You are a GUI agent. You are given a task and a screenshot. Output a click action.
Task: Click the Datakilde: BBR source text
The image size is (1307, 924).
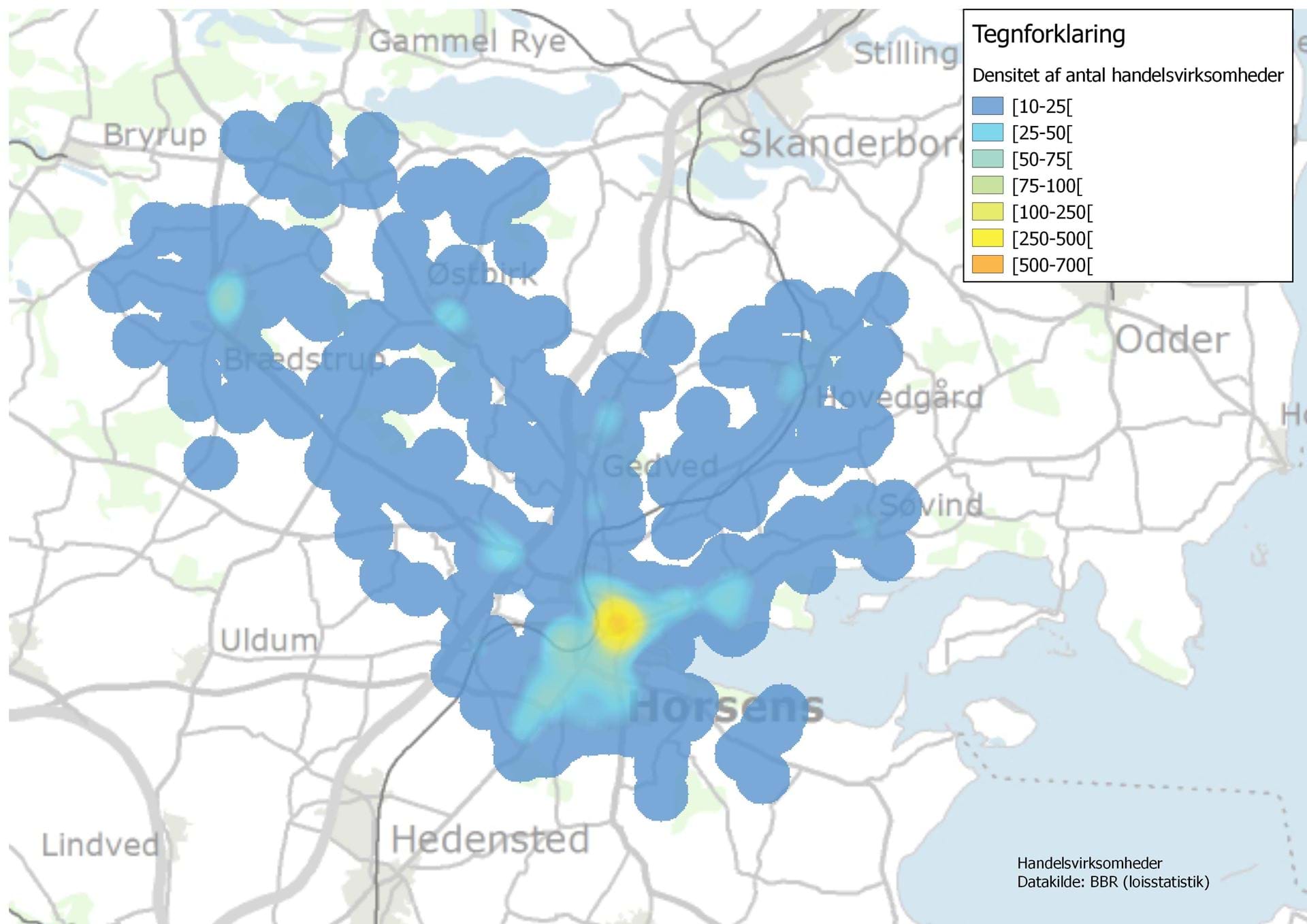[1113, 882]
